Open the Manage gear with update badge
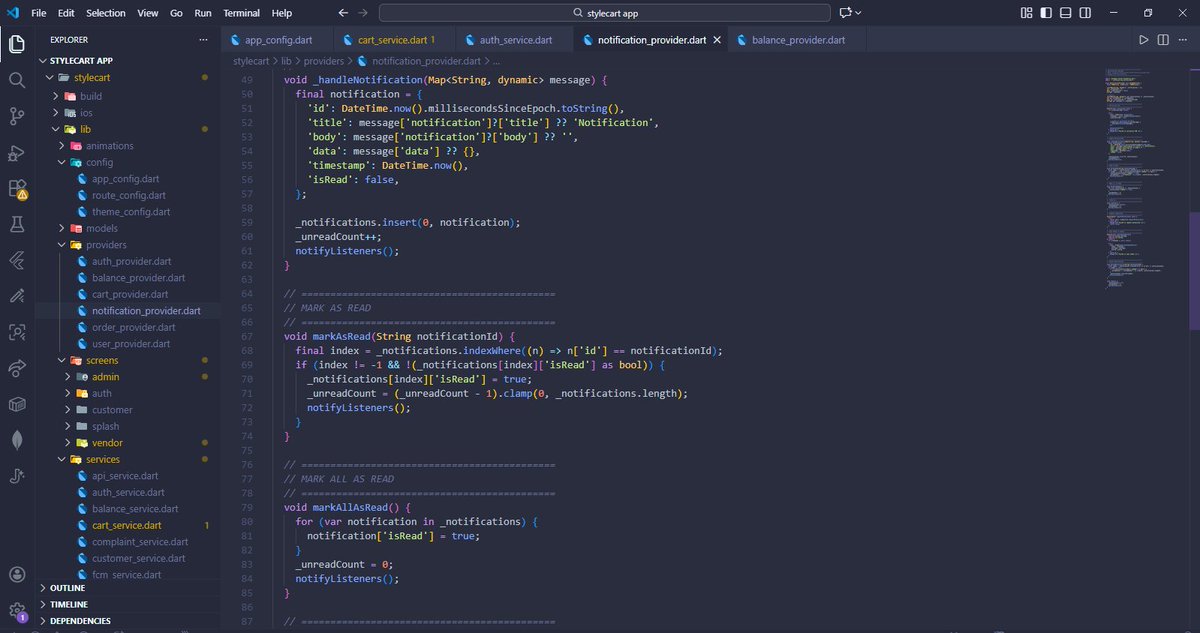This screenshot has width=1200, height=633. [17, 610]
